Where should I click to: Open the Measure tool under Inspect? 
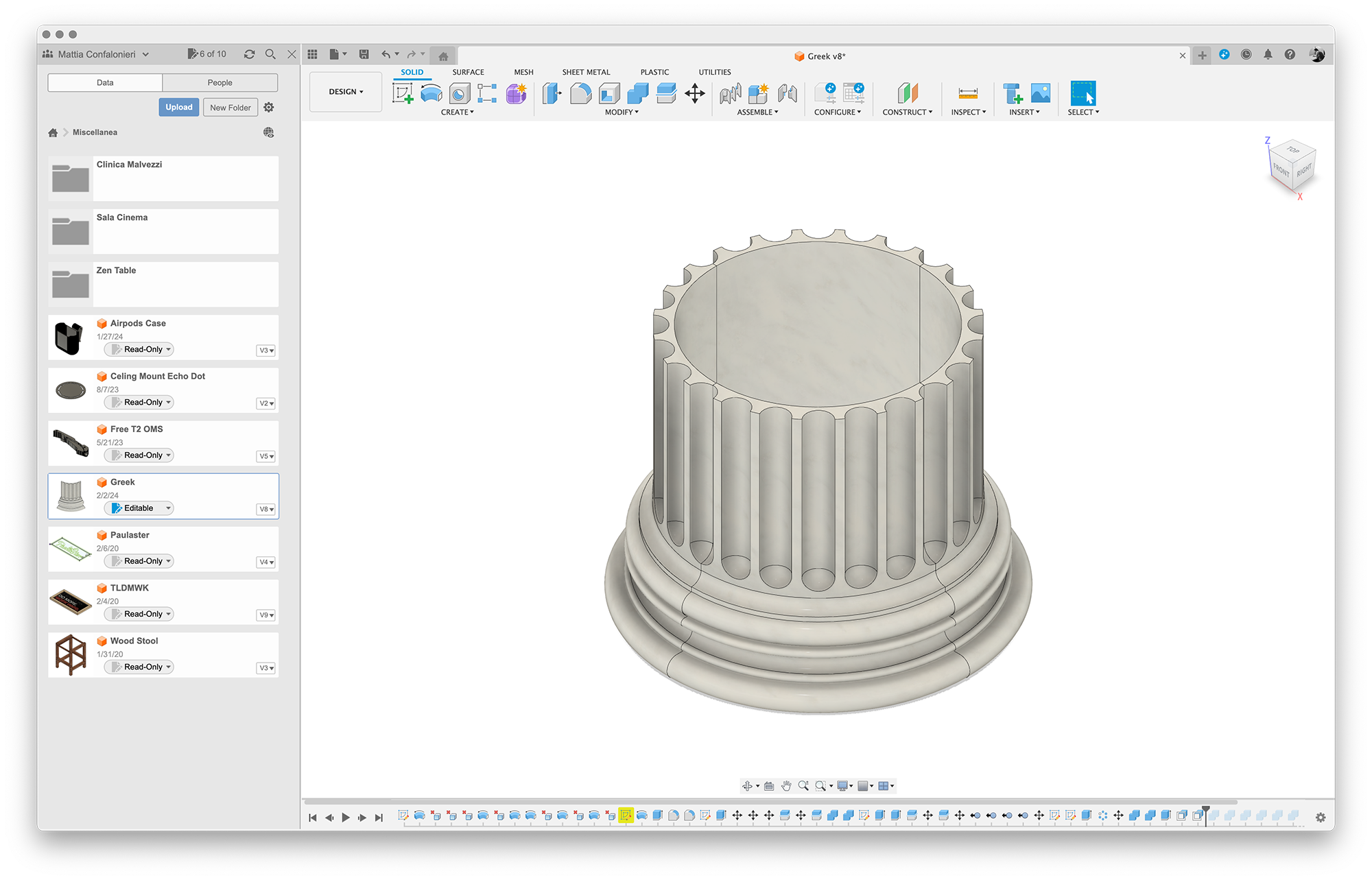coord(968,93)
